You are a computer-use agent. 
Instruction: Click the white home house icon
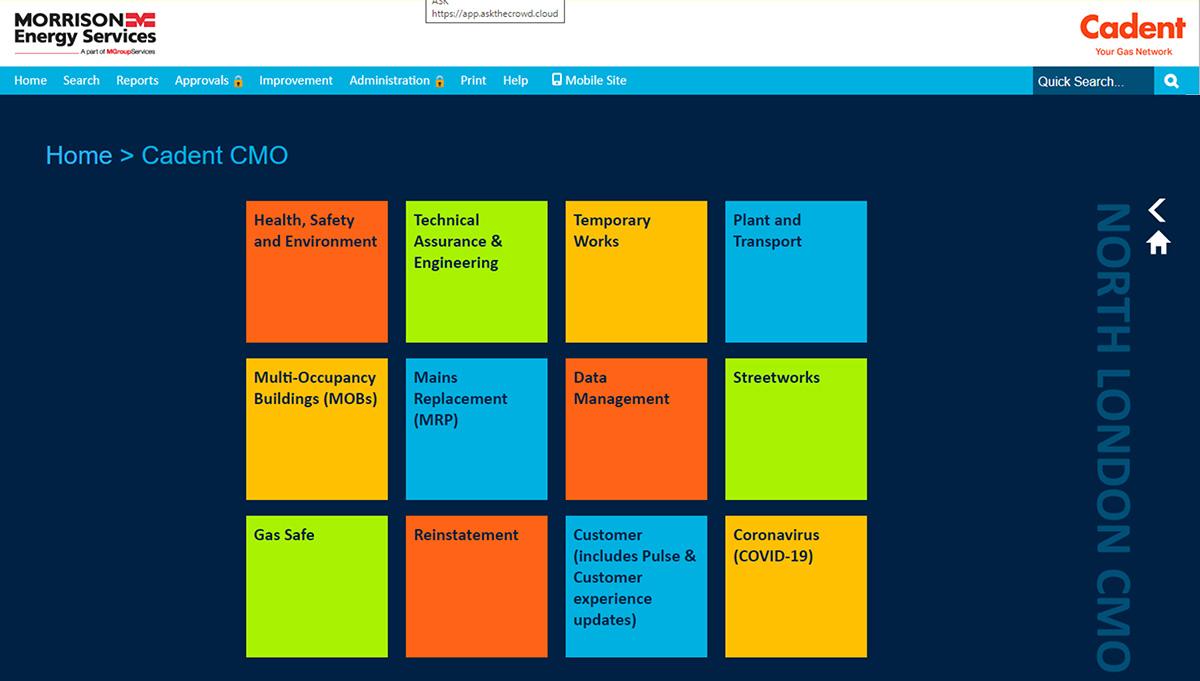pos(1158,243)
